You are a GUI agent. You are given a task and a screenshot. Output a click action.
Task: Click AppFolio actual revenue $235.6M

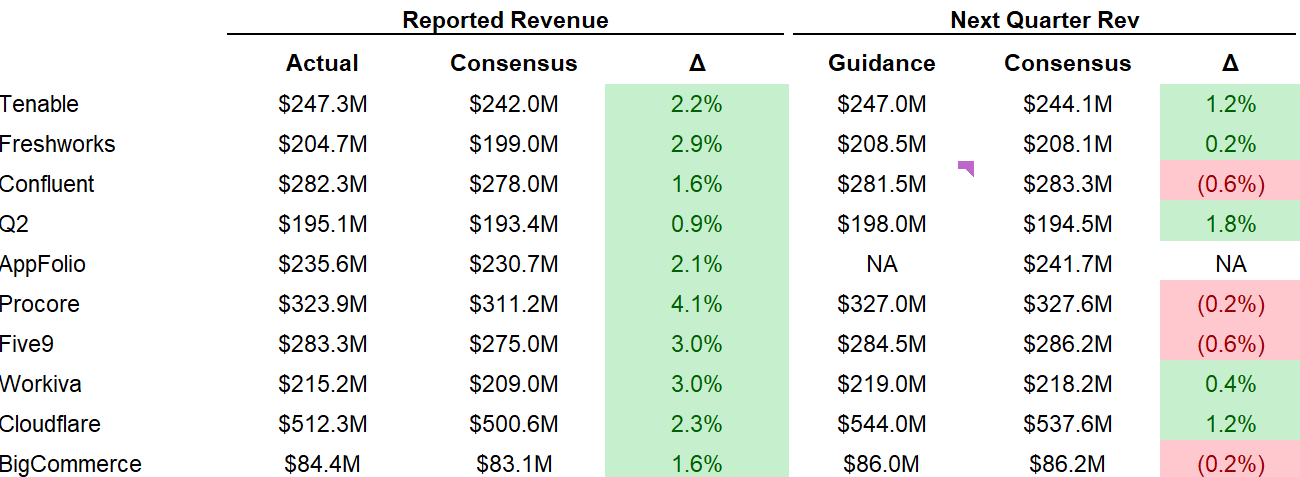point(322,264)
